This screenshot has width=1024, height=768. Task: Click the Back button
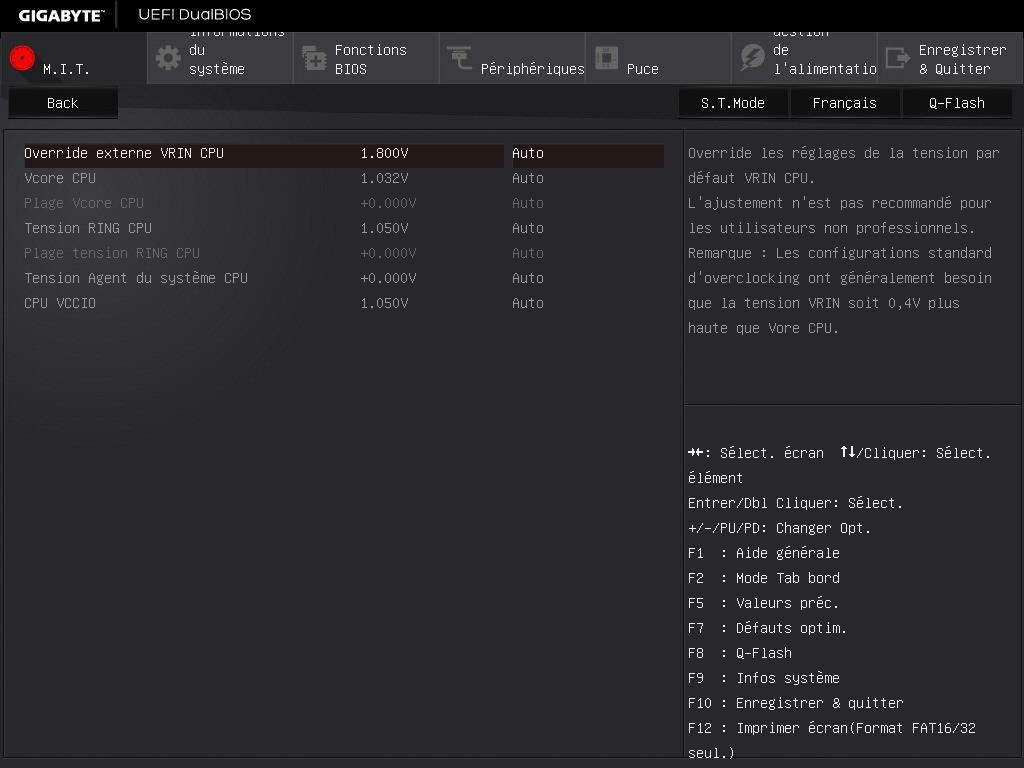[63, 103]
